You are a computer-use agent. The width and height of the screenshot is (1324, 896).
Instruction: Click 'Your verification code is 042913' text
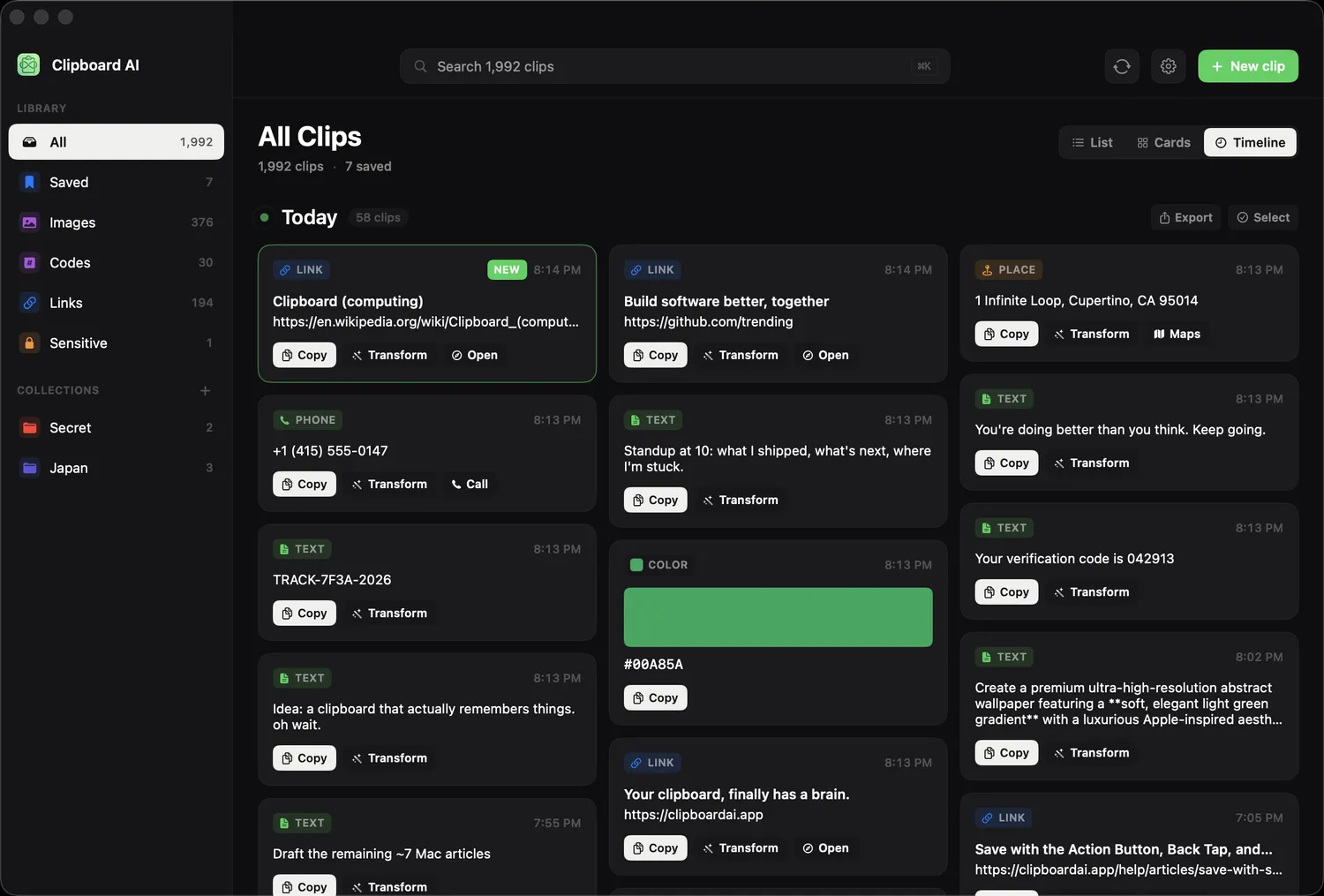tap(1074, 558)
